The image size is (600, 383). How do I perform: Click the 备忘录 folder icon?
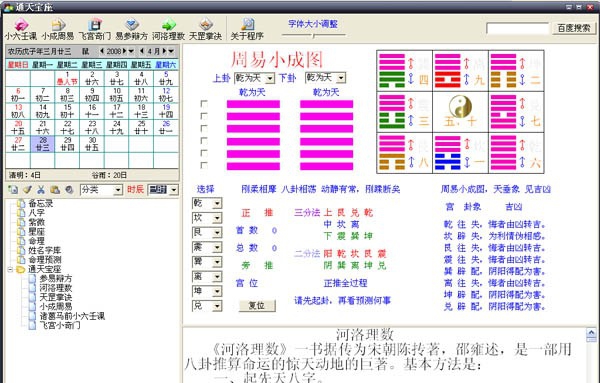pyautogui.click(x=21, y=203)
